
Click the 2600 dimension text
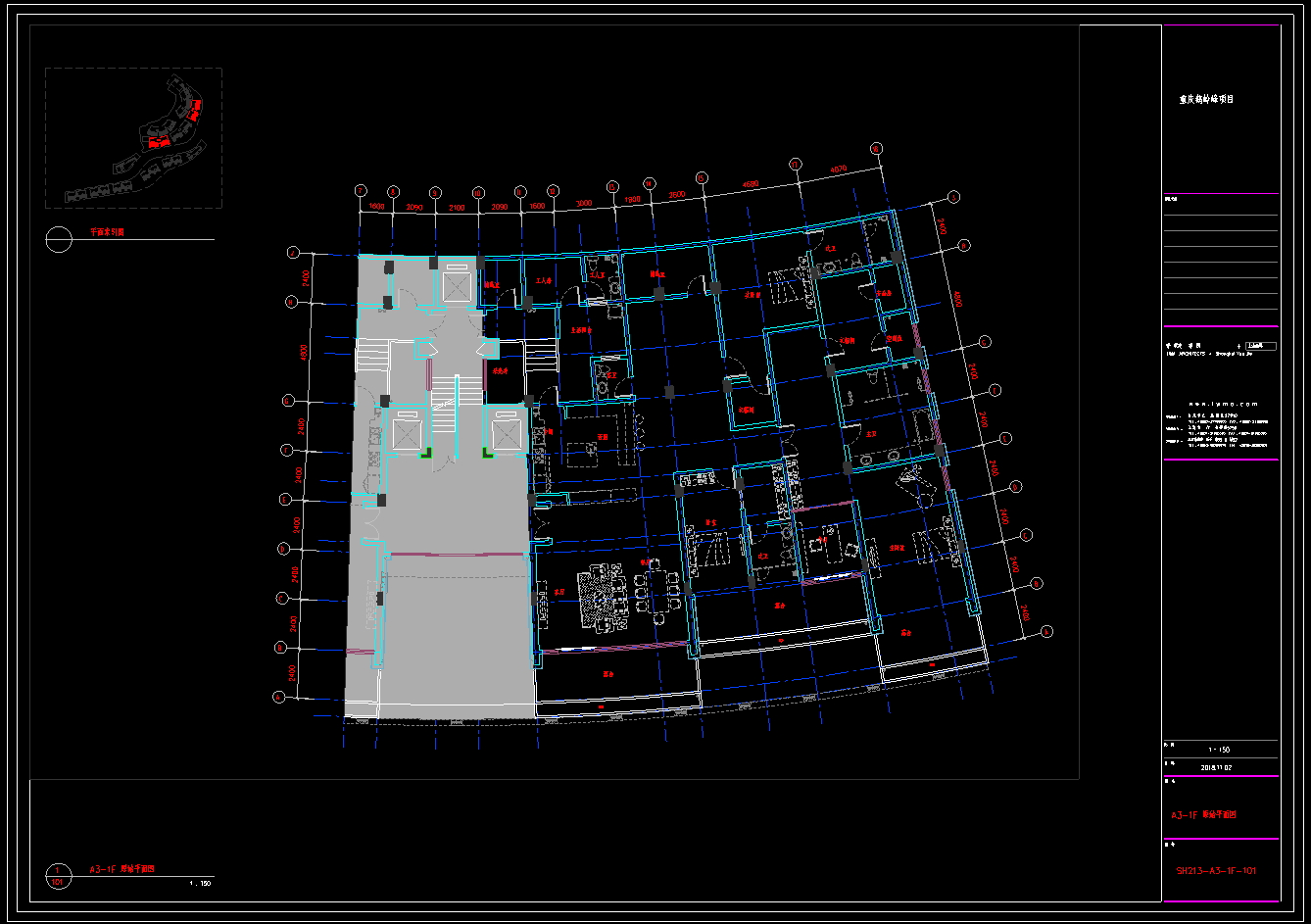677,194
